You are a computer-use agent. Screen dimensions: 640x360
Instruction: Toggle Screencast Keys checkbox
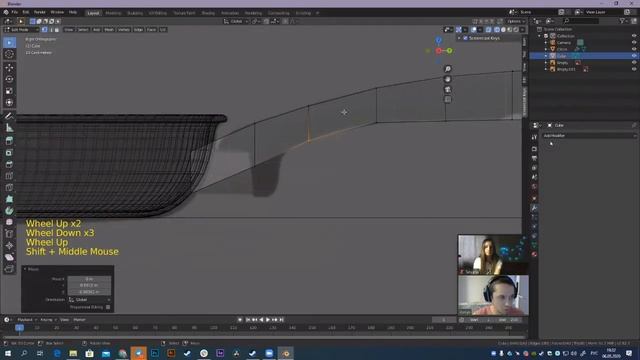[x=465, y=38]
